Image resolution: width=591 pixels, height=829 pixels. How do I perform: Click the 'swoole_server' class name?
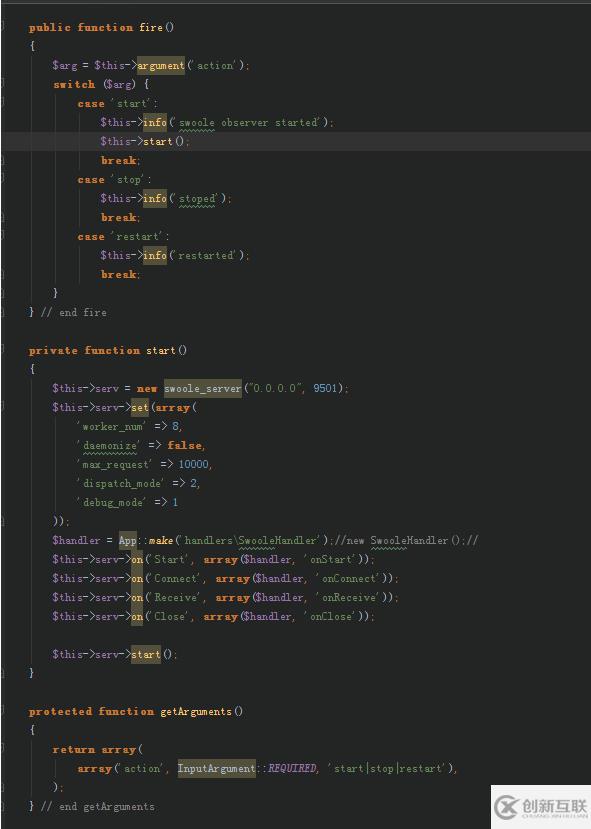click(202, 389)
